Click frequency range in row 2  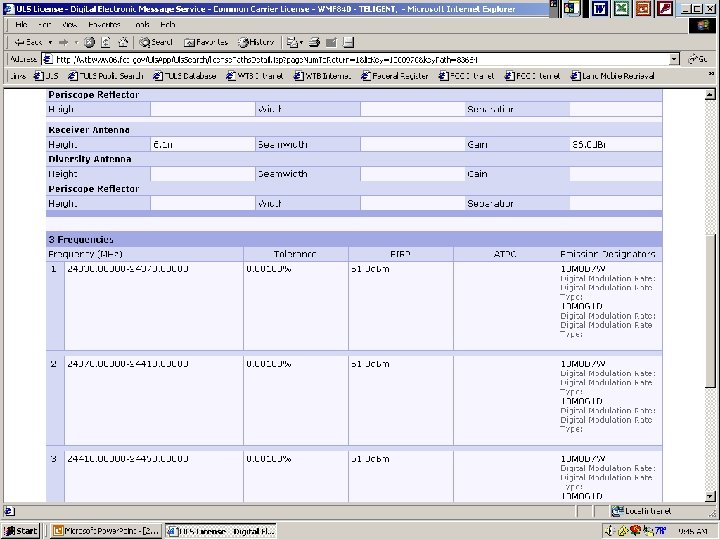[128, 364]
